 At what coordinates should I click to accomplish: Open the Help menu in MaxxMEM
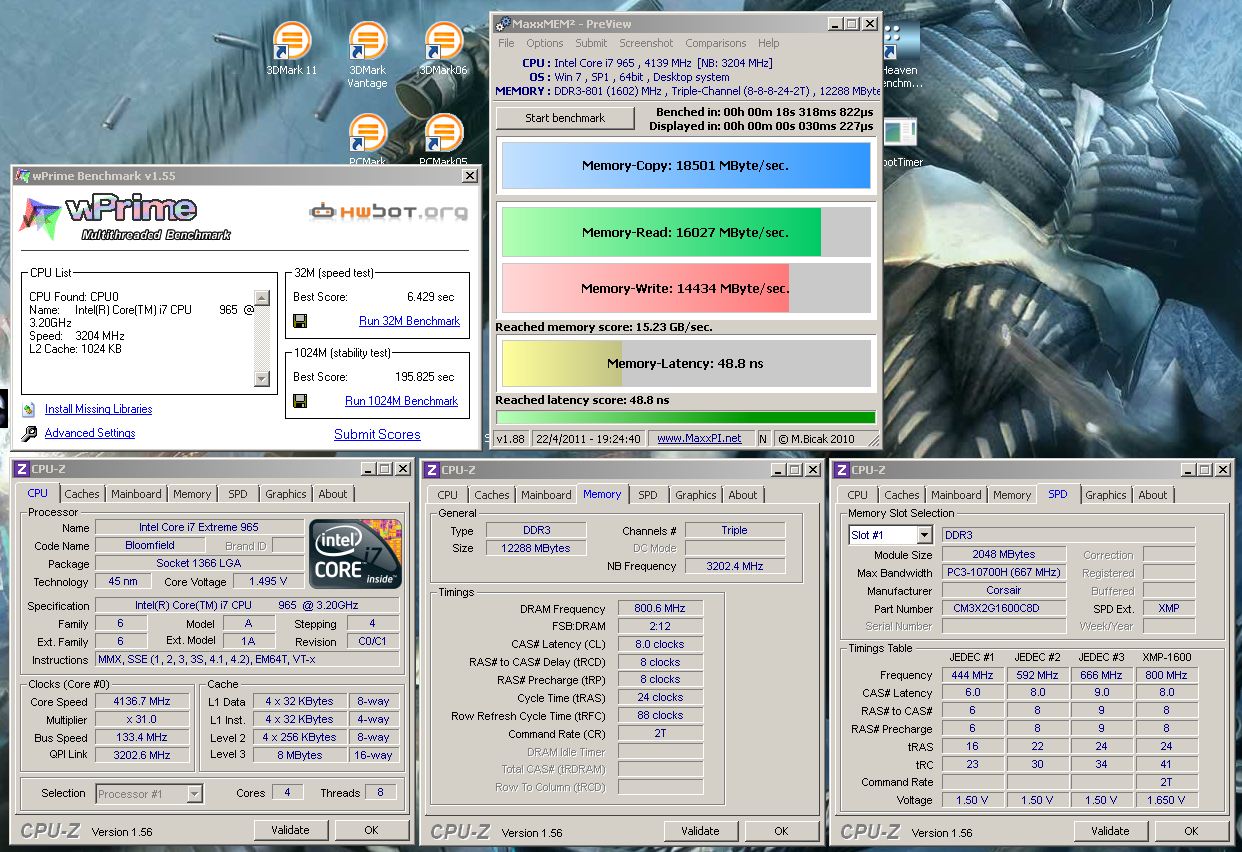click(769, 43)
